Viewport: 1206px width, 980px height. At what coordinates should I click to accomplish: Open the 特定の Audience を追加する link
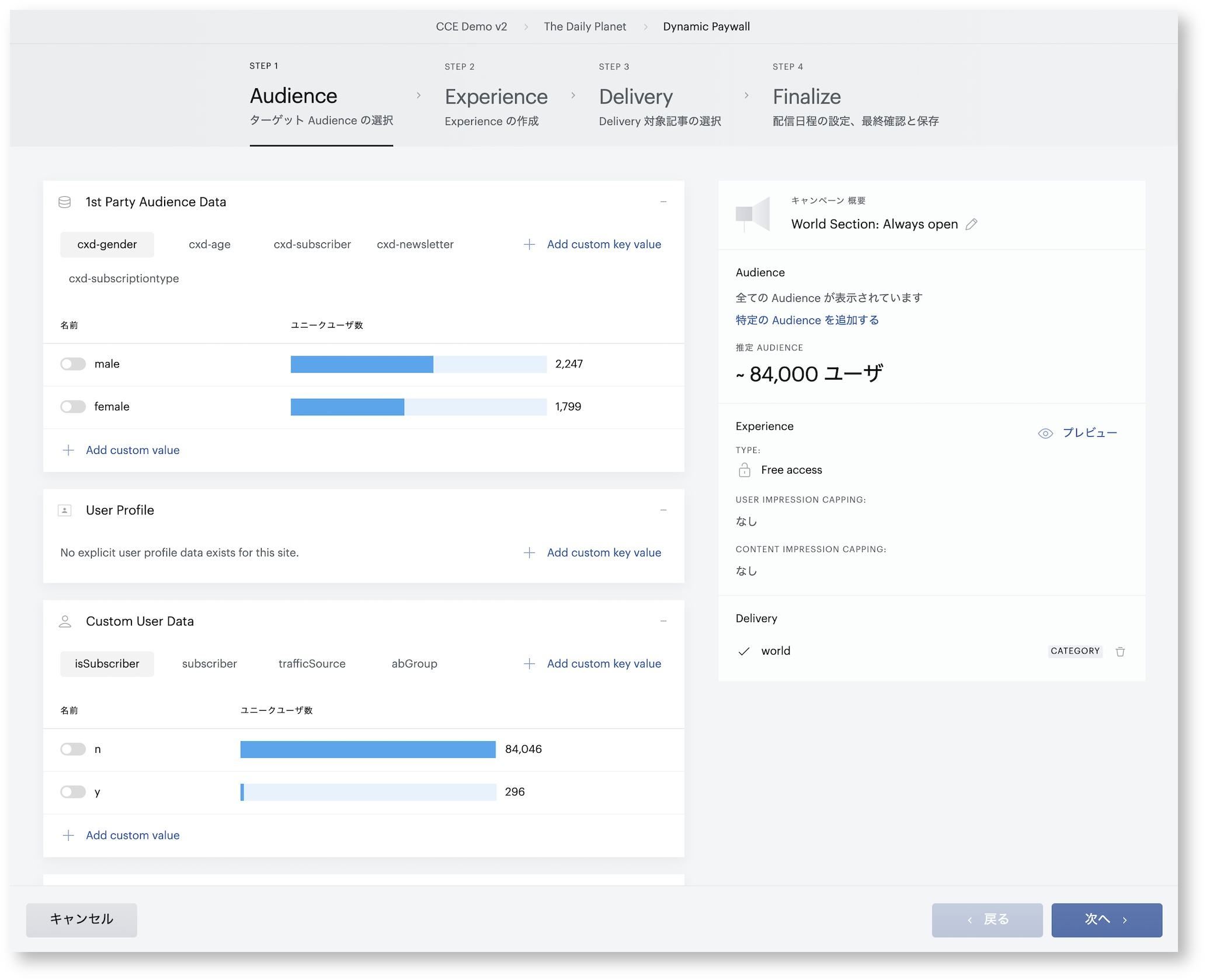click(807, 320)
